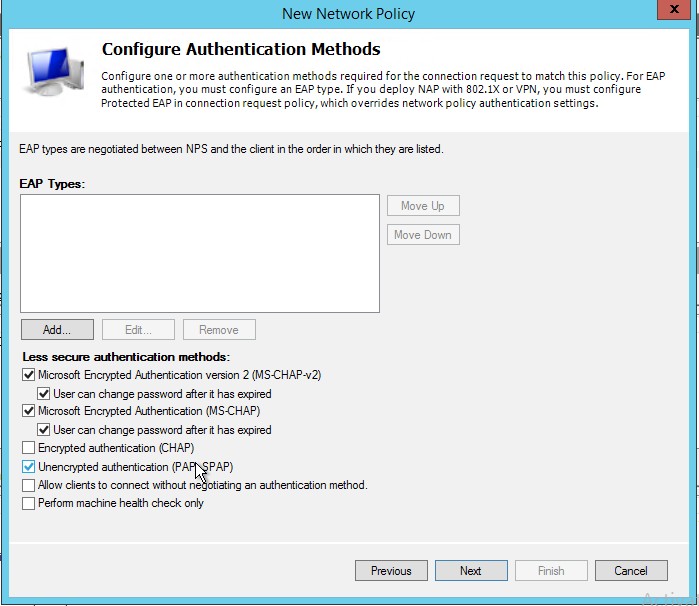Go back with the Previous button
This screenshot has height=606, width=699.
[391, 571]
